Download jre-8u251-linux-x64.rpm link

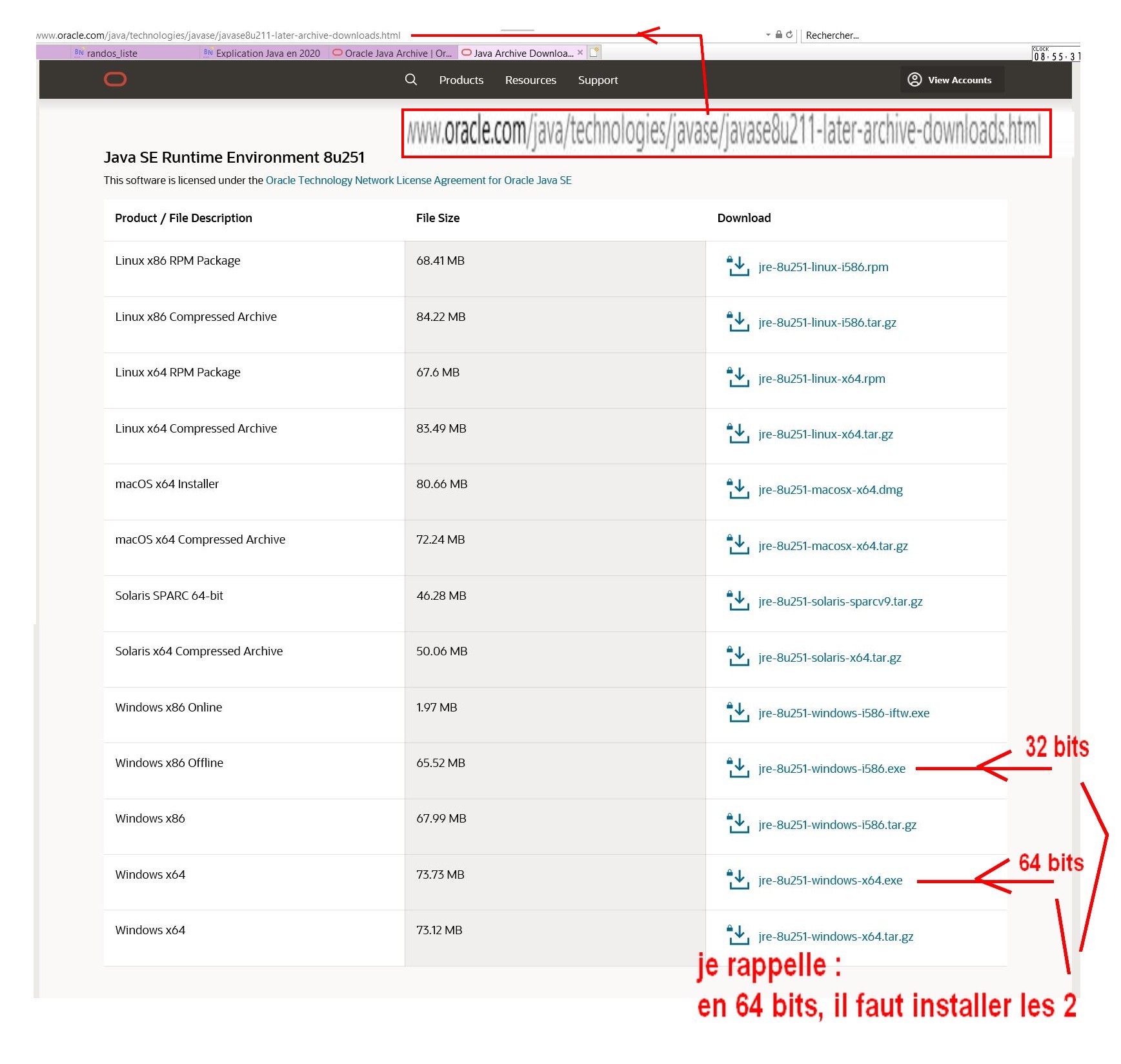click(x=822, y=378)
